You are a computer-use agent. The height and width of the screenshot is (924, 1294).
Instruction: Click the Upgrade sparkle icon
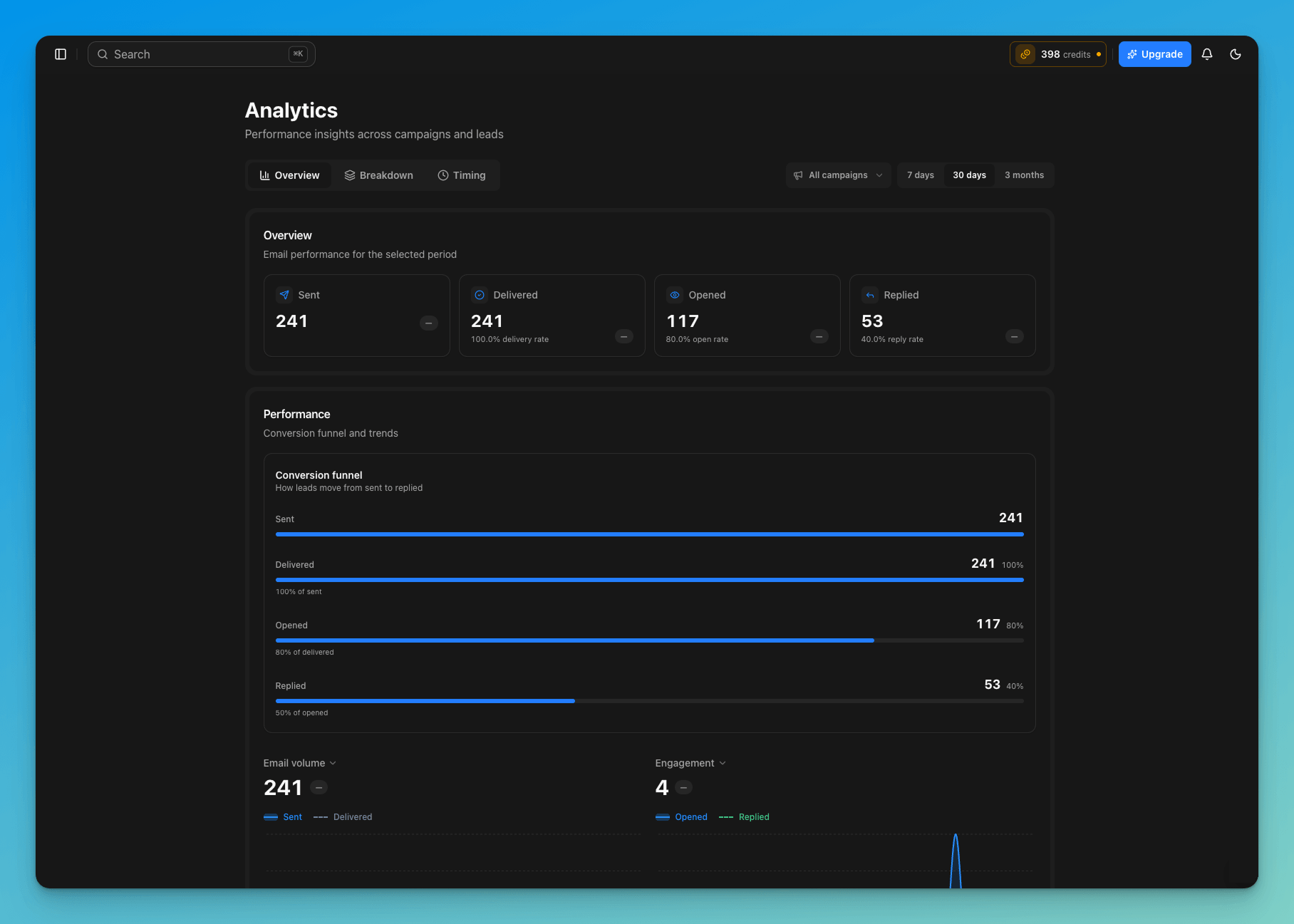pyautogui.click(x=1132, y=54)
